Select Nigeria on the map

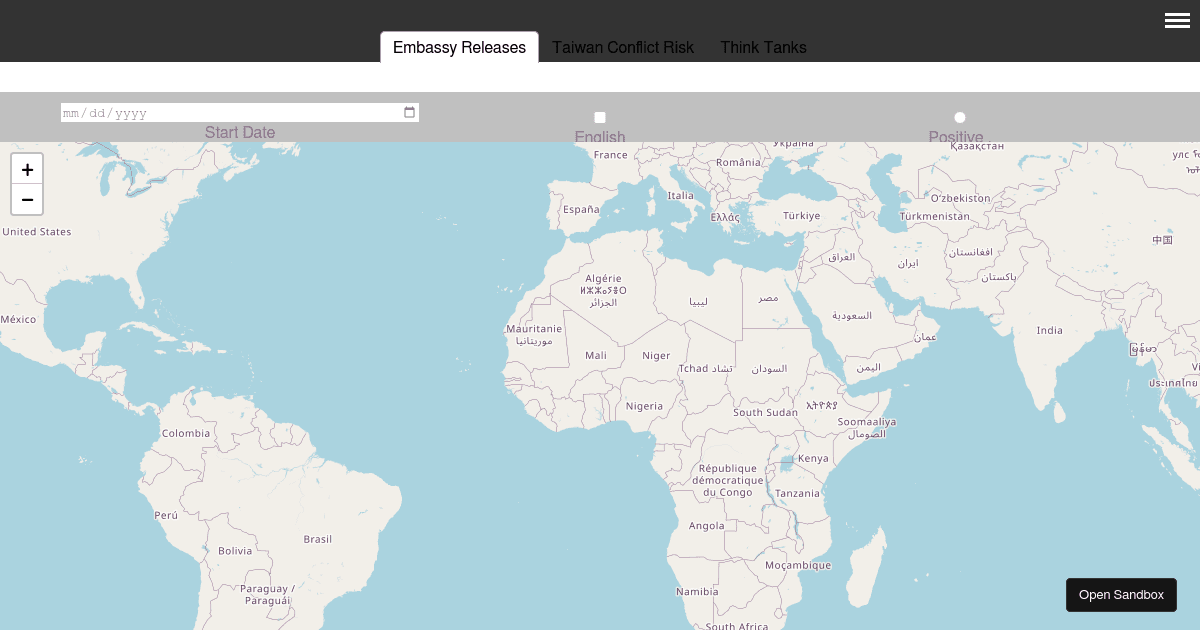[x=645, y=406]
